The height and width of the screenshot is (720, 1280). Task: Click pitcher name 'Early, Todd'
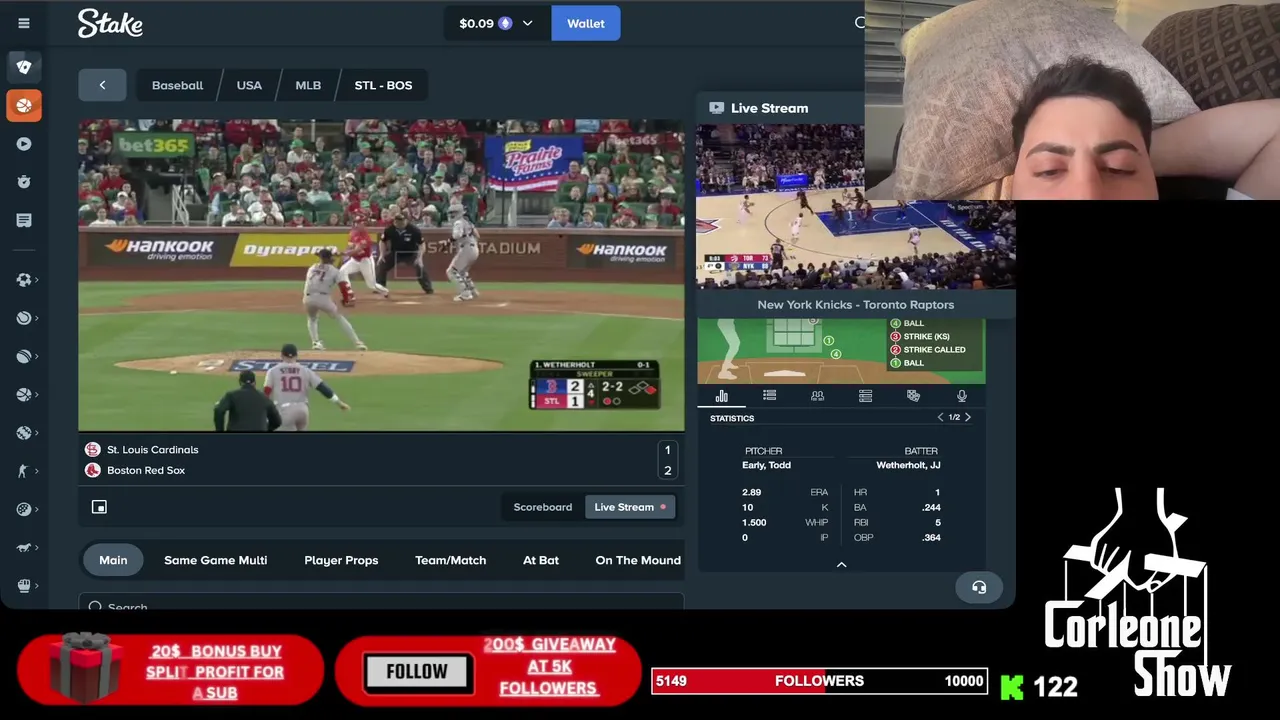tap(766, 465)
